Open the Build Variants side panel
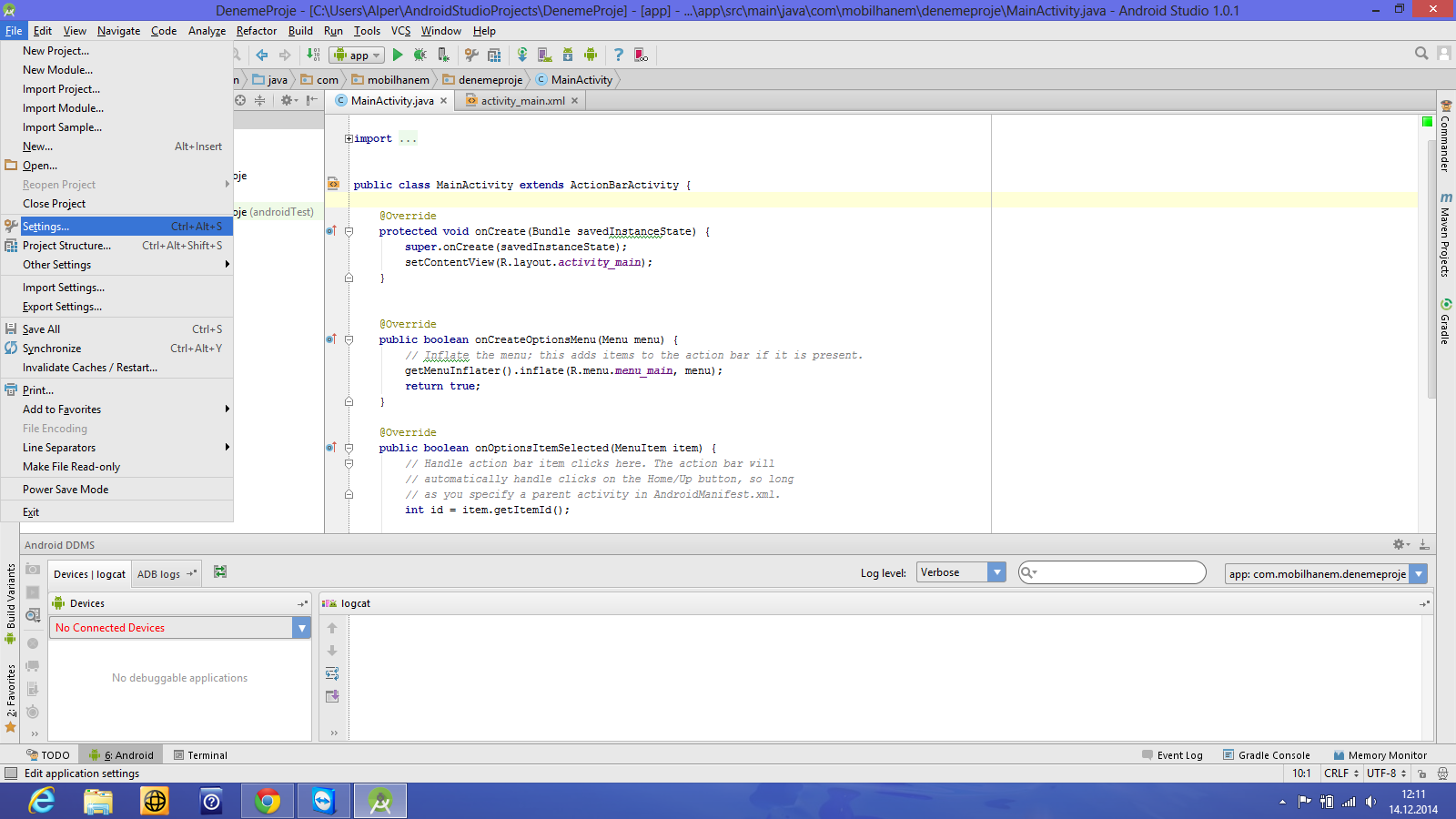Screen dimensions: 1456x819 click(x=11, y=603)
